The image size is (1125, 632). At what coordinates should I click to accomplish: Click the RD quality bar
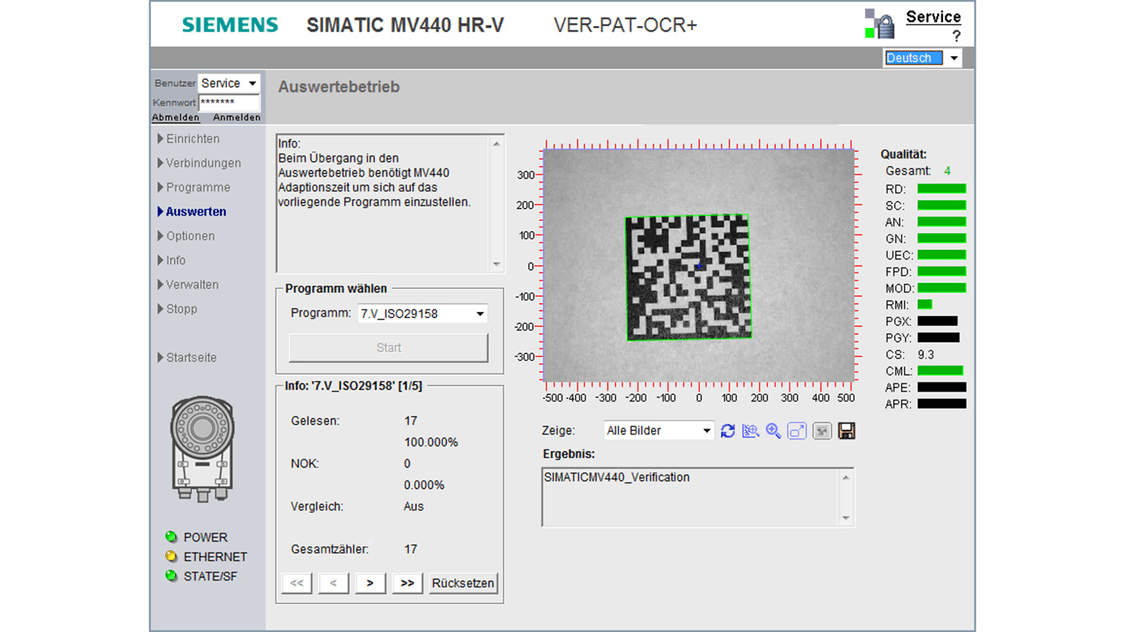(942, 189)
